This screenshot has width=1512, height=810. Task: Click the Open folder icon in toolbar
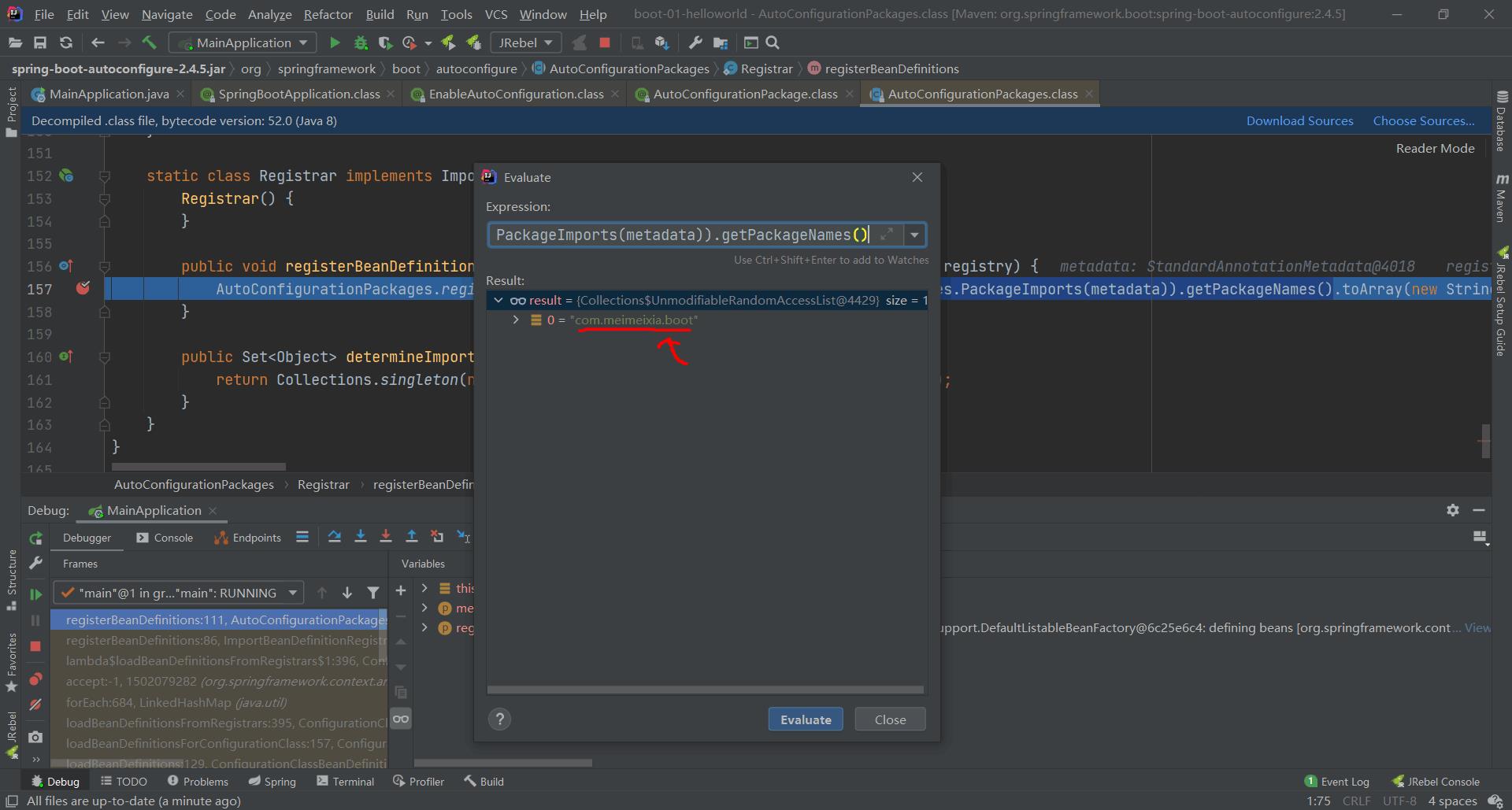(x=15, y=43)
